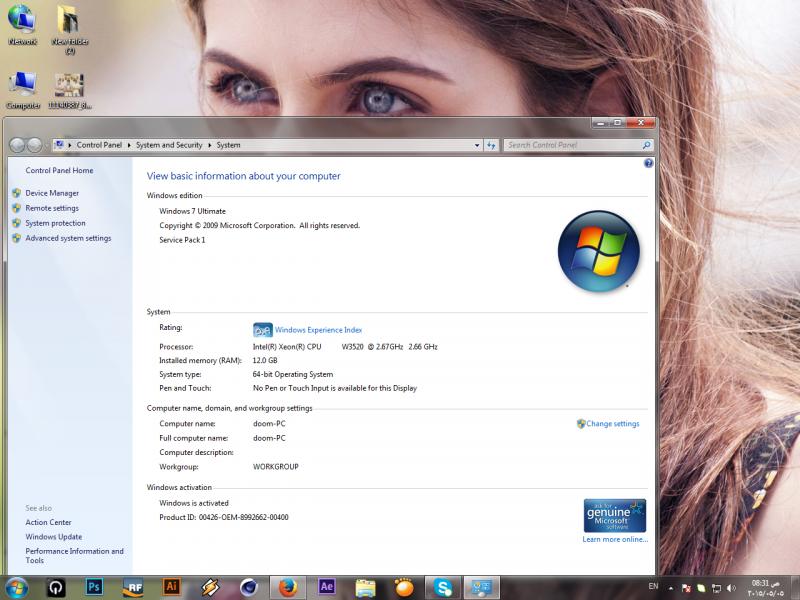Click the Service Pack 1 text

[x=182, y=240]
